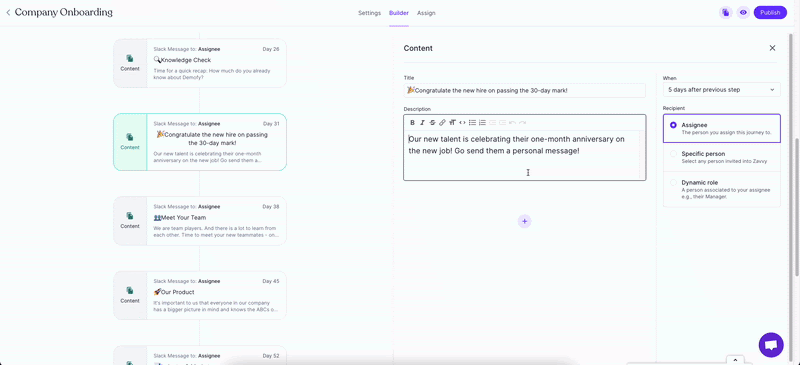
Task: Open the When timing dropdown
Action: (721, 89)
